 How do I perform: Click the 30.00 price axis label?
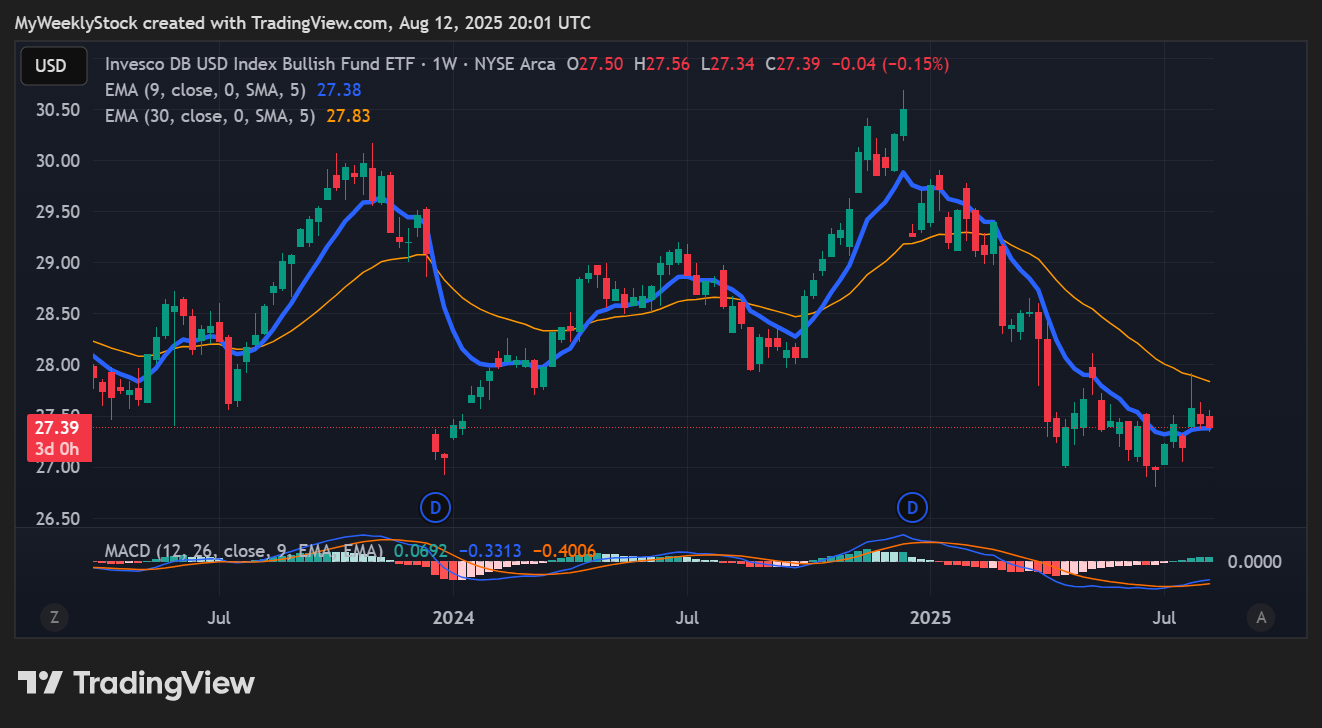pyautogui.click(x=57, y=161)
